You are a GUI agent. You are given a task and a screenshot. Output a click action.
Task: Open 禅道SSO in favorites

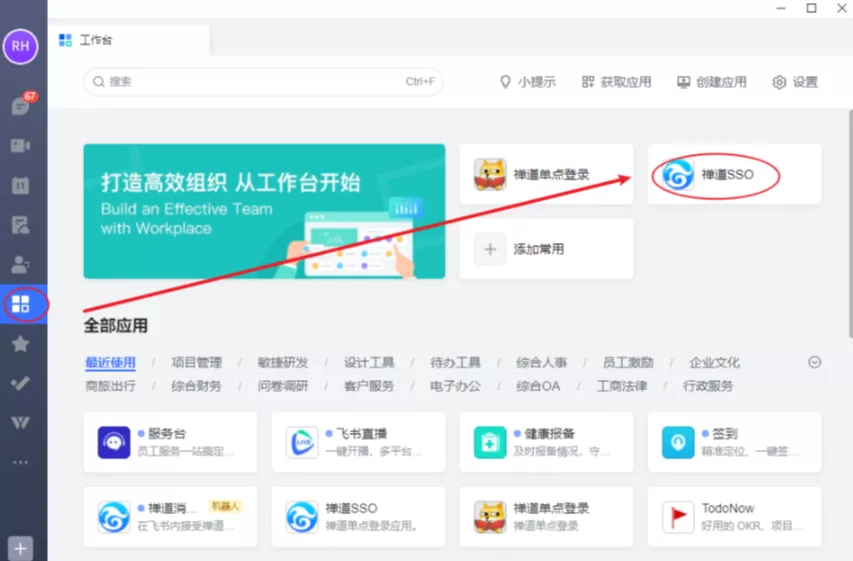pyautogui.click(x=734, y=174)
